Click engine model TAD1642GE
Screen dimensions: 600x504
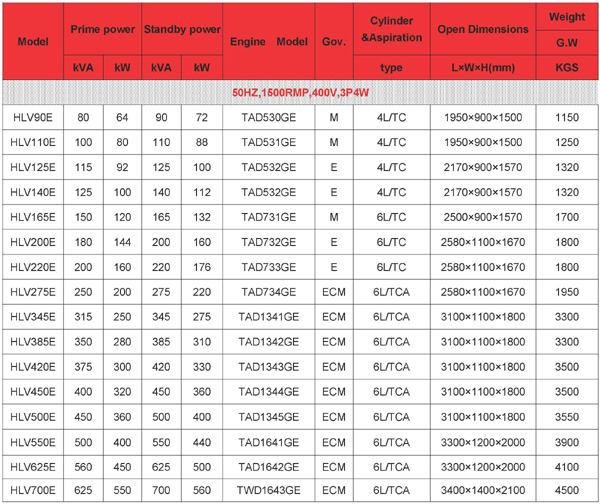pyautogui.click(x=269, y=467)
